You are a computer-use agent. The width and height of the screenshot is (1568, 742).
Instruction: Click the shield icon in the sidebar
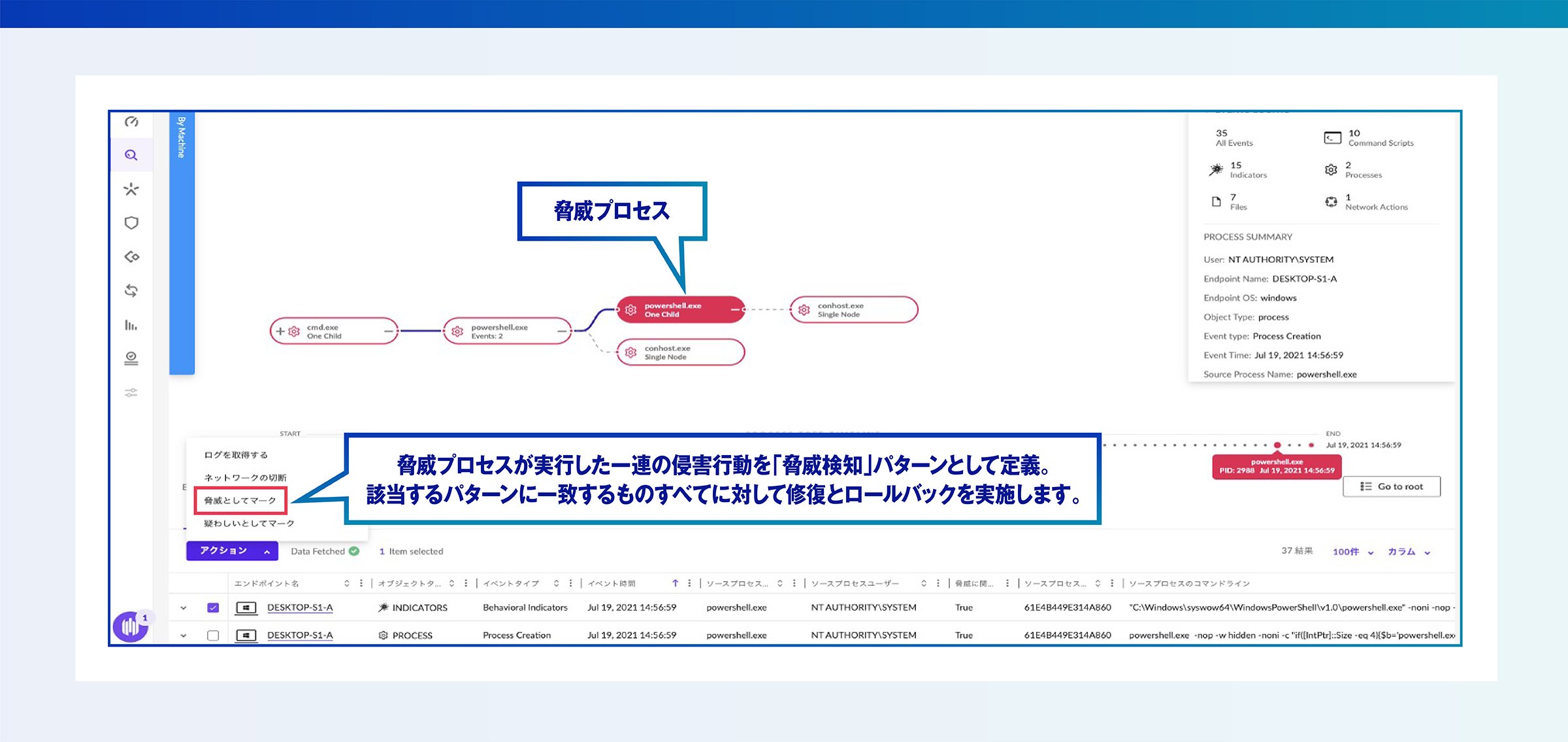[131, 223]
